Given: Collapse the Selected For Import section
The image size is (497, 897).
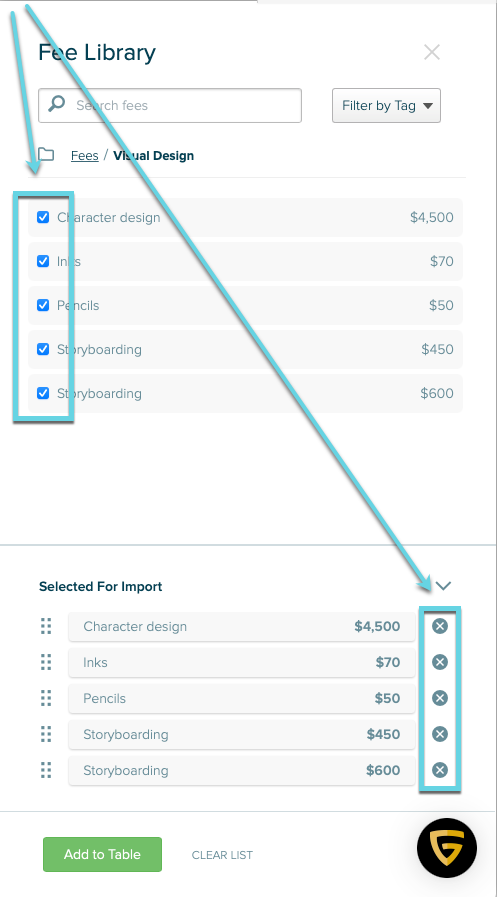Looking at the screenshot, I should (x=443, y=586).
